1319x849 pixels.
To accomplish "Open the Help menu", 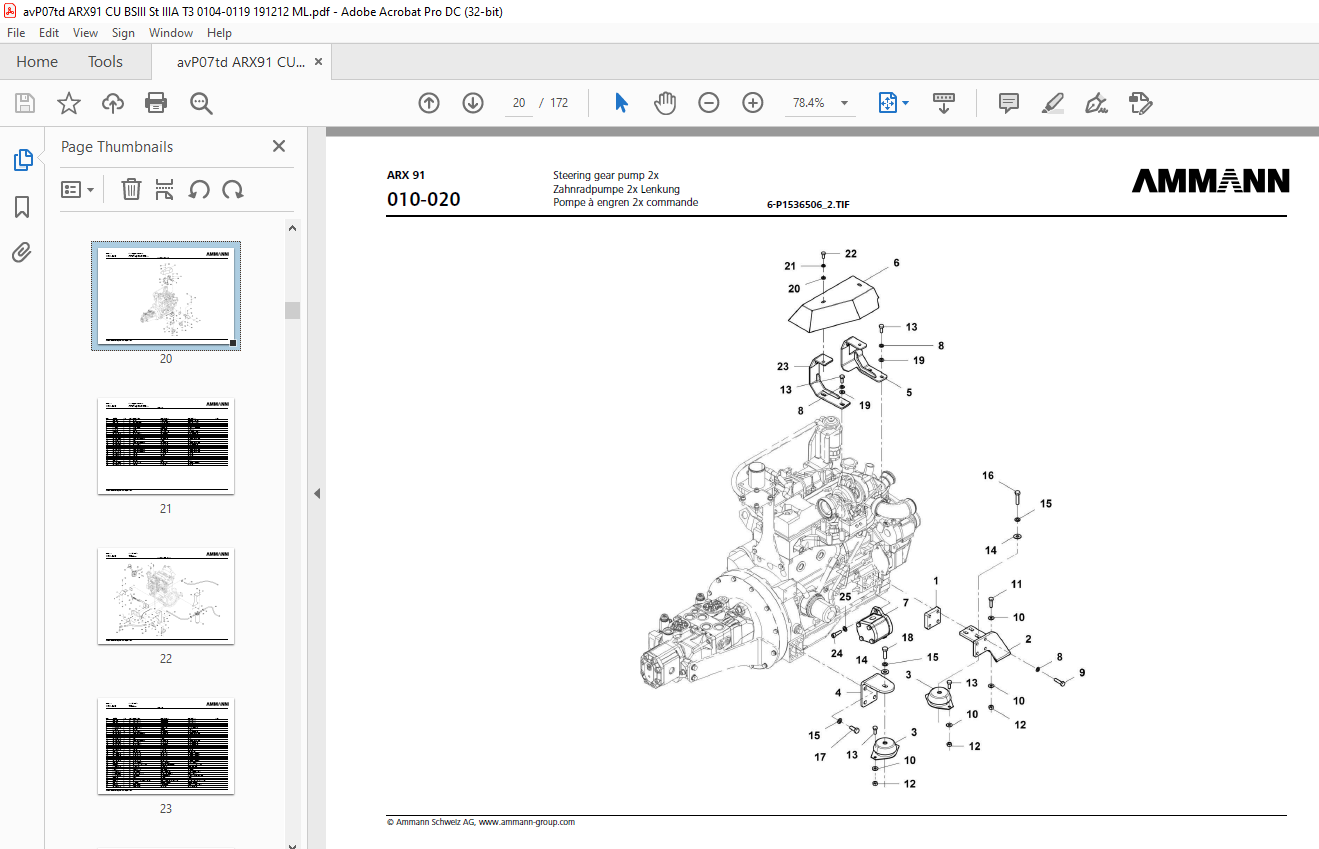I will (219, 33).
